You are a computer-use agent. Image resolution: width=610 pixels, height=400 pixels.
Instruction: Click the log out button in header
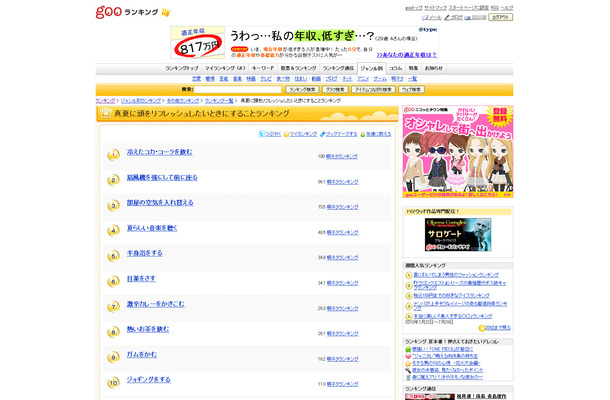pos(501,17)
